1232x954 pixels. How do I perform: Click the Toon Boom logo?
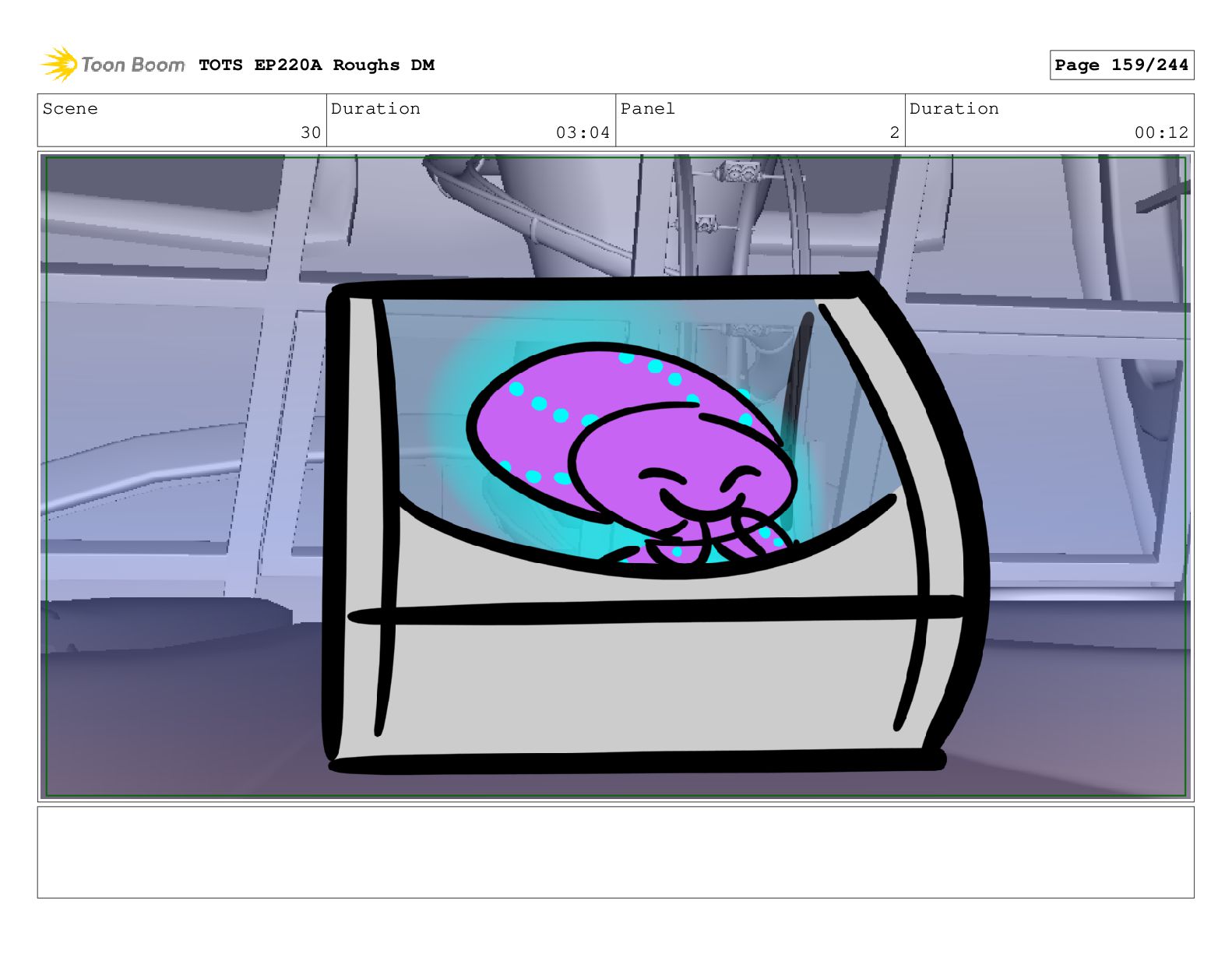113,65
